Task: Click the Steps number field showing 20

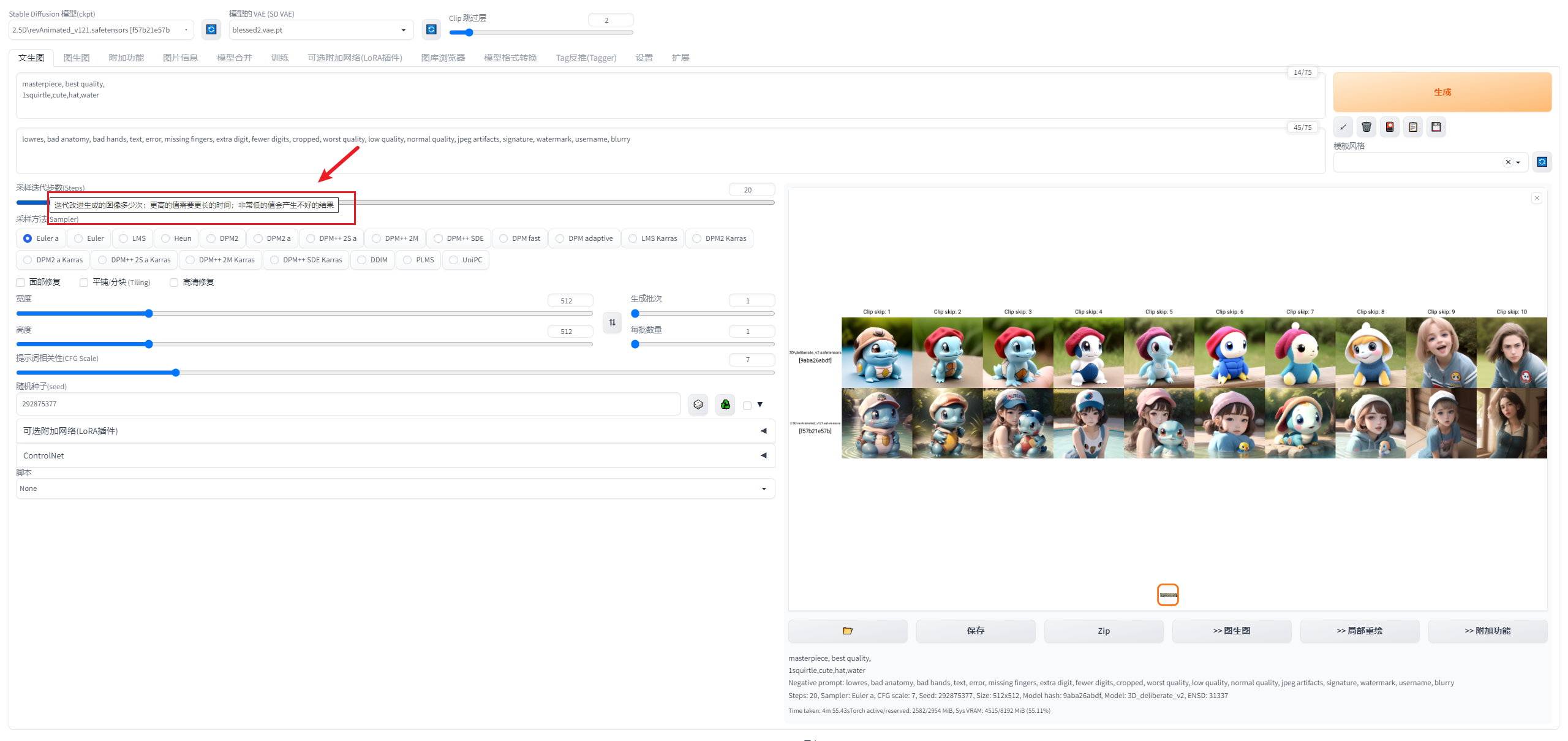Action: click(x=752, y=190)
